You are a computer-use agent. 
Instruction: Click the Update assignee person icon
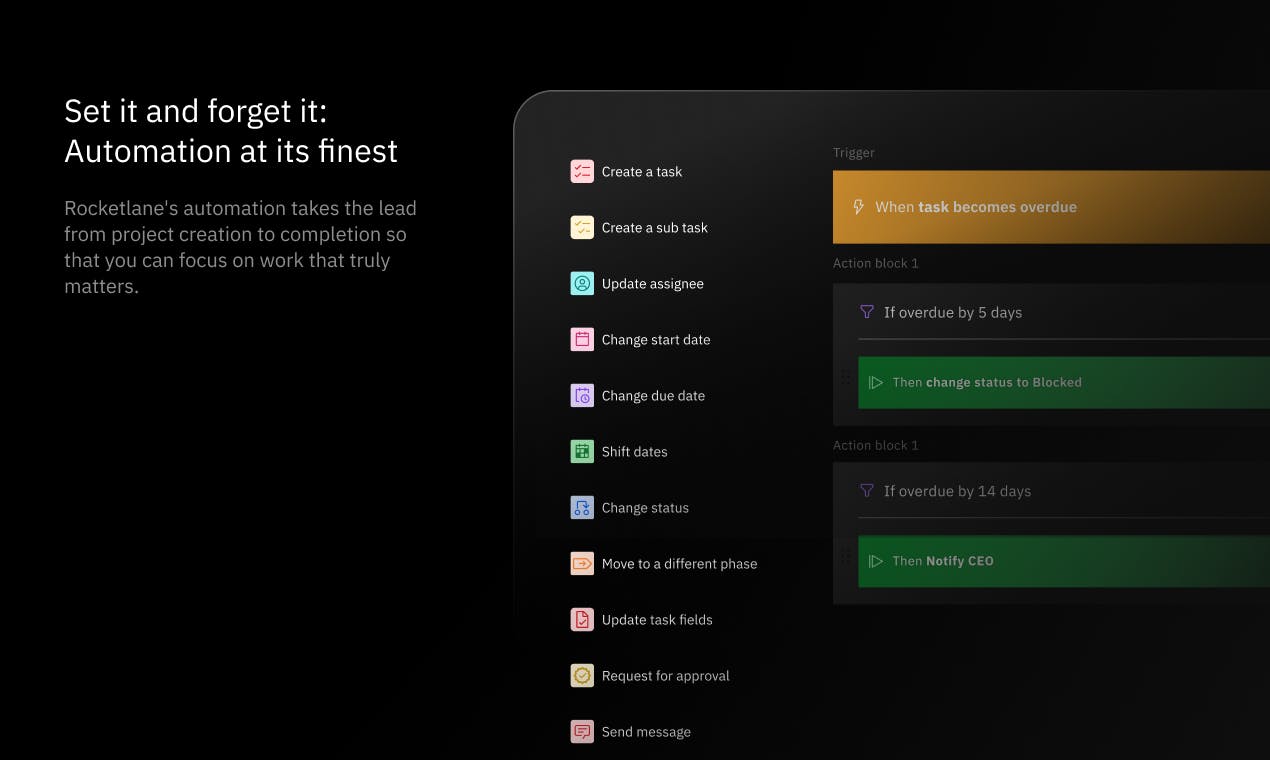tap(582, 283)
